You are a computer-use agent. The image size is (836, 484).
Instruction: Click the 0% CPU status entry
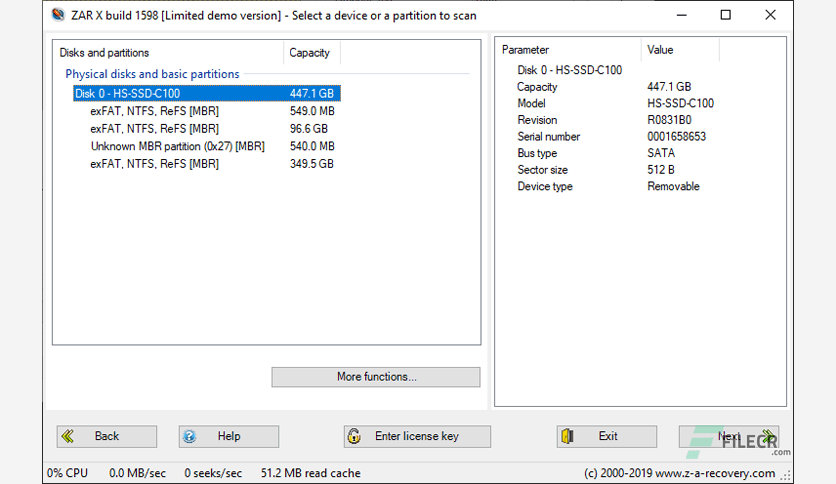coord(67,473)
